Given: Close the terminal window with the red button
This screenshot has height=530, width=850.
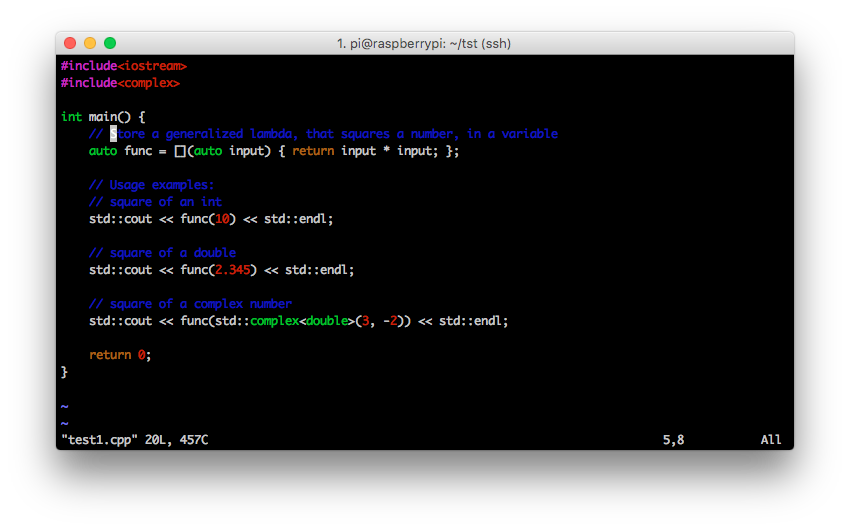Looking at the screenshot, I should click(69, 43).
